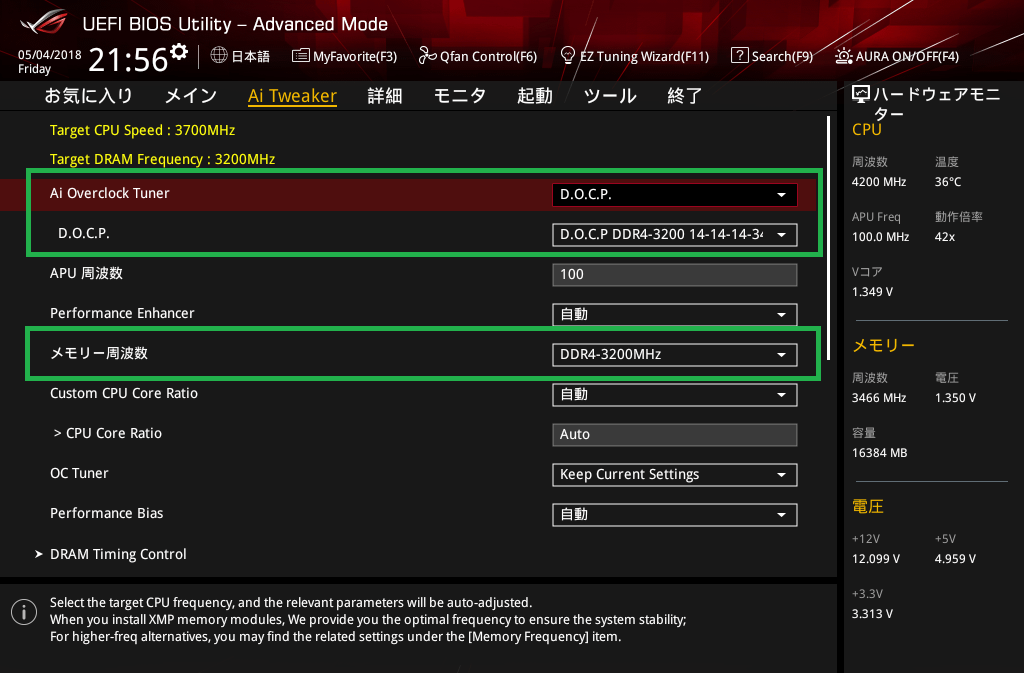The image size is (1024, 673).
Task: Click the AURA light icon
Action: pyautogui.click(x=843, y=56)
